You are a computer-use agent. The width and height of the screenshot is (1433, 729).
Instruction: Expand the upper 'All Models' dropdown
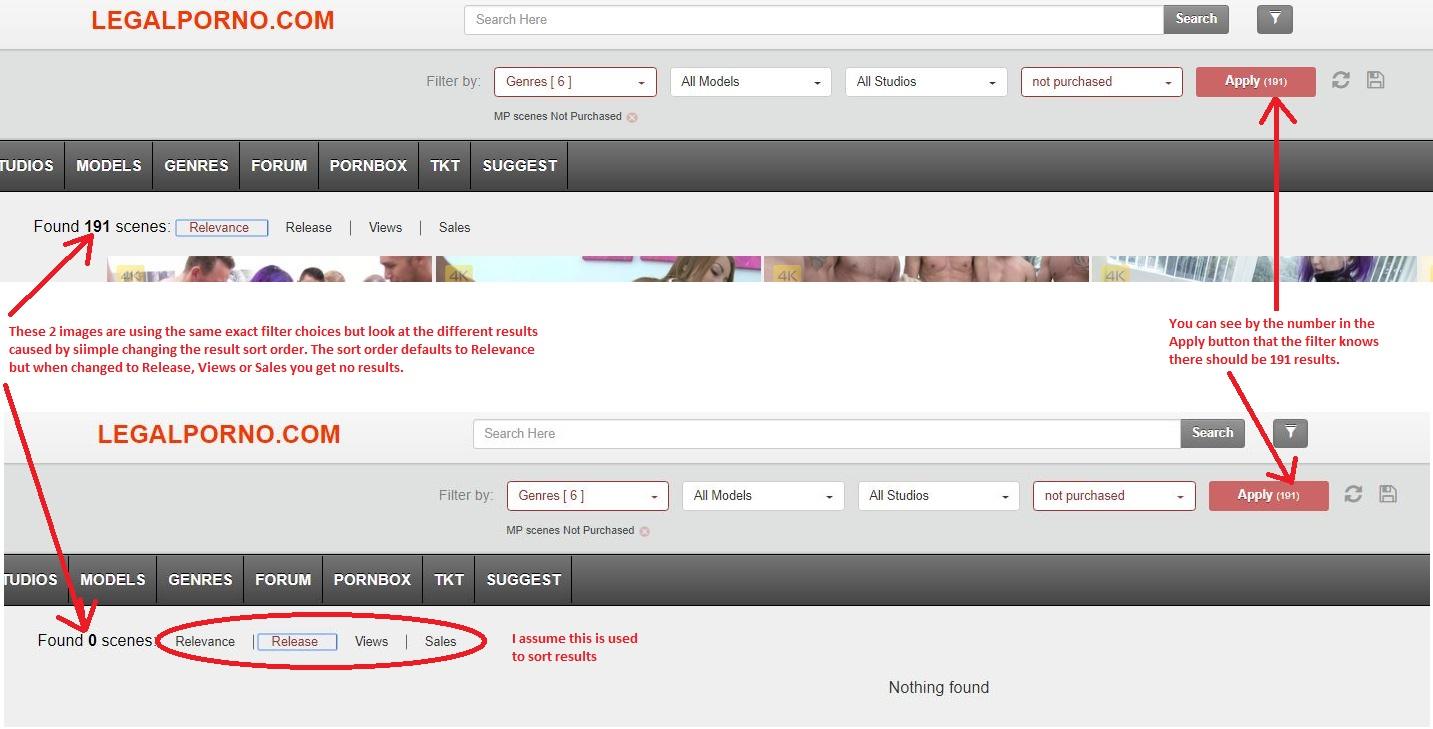750,82
